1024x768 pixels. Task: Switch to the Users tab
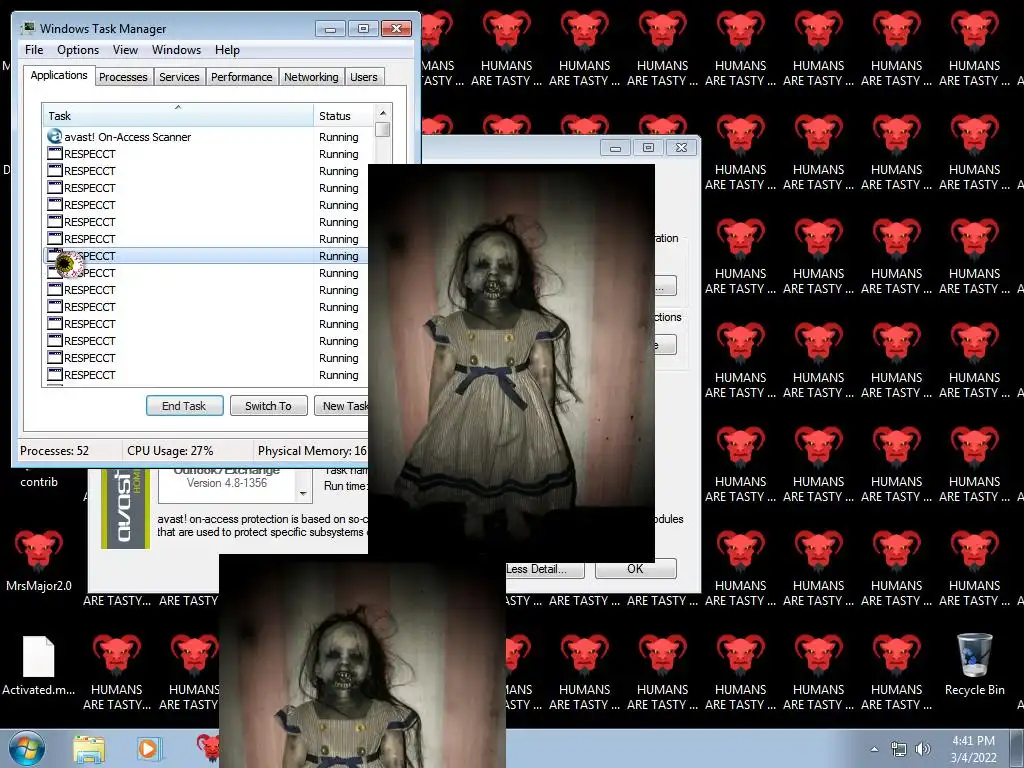click(x=364, y=77)
